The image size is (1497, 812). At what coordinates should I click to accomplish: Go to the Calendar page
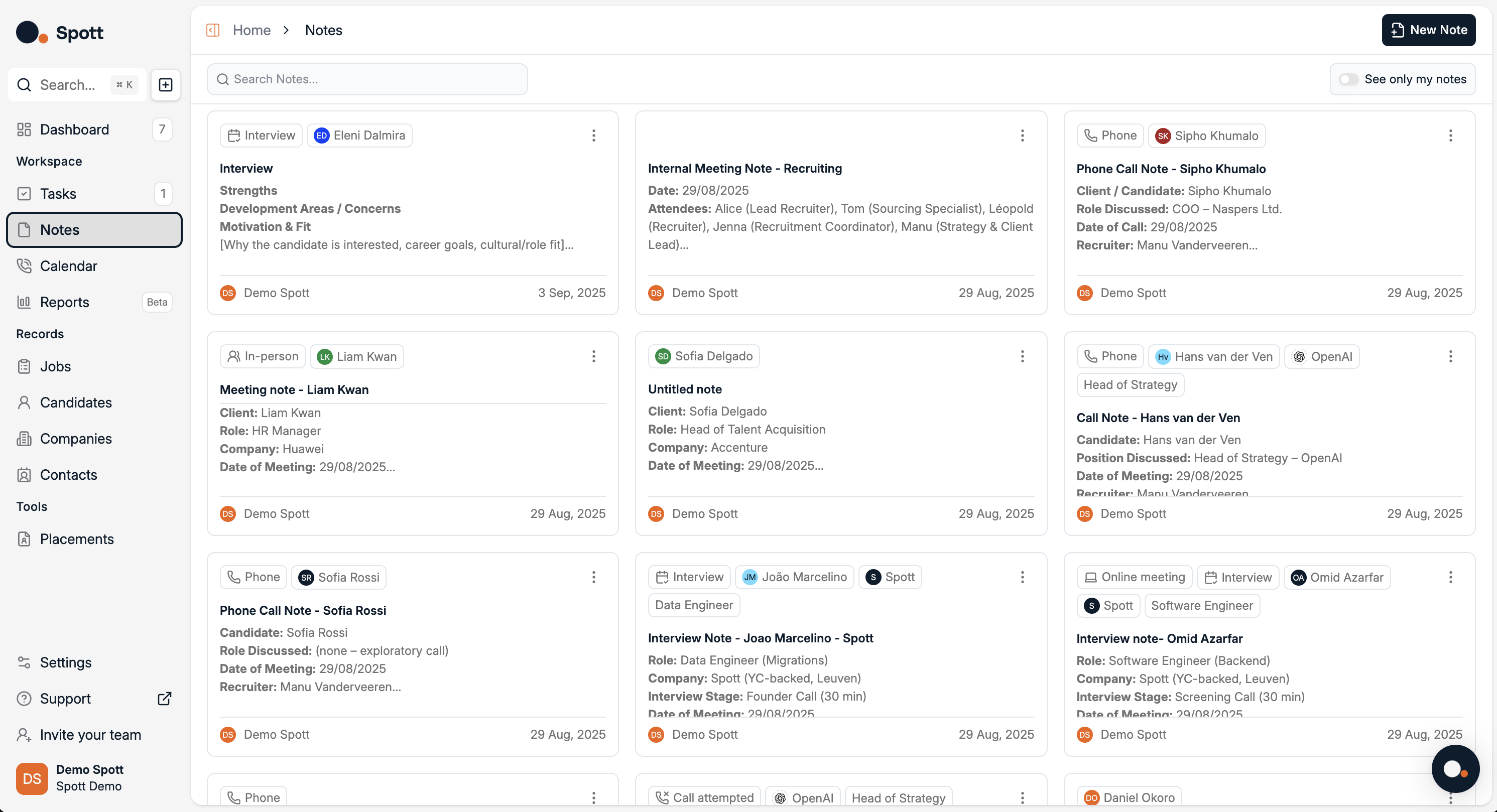click(68, 266)
